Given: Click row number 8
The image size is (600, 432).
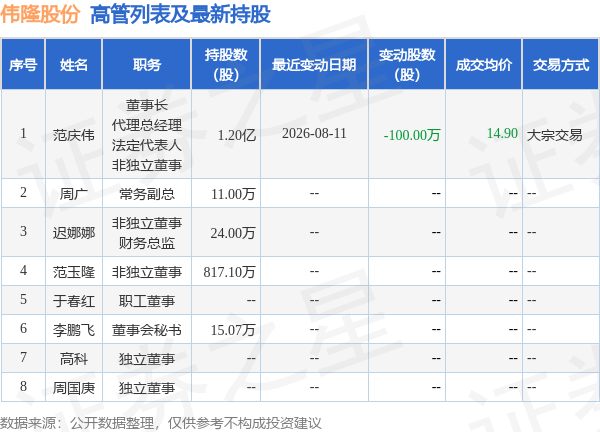Looking at the screenshot, I should click(23, 386).
